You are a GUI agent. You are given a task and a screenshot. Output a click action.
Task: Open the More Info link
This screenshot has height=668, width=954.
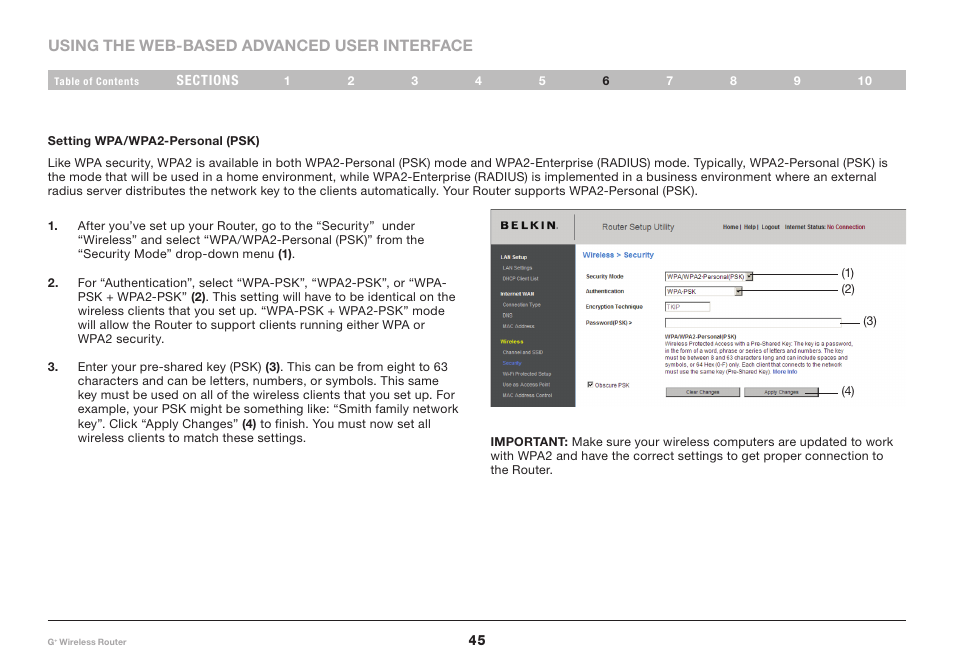[x=785, y=372]
